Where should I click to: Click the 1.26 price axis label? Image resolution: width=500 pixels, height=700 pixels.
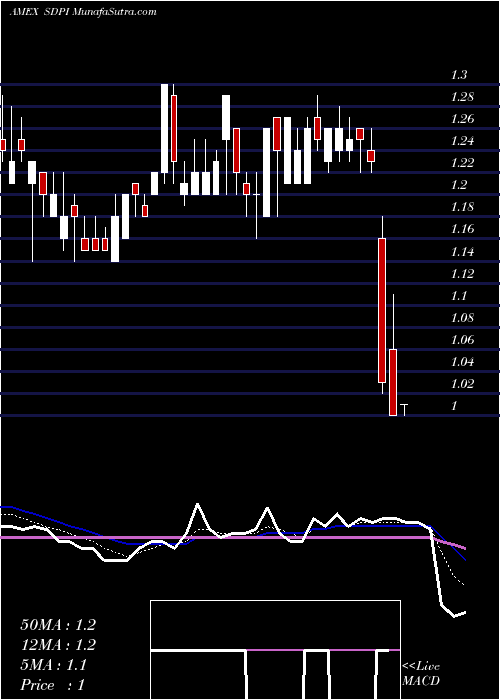(462, 119)
